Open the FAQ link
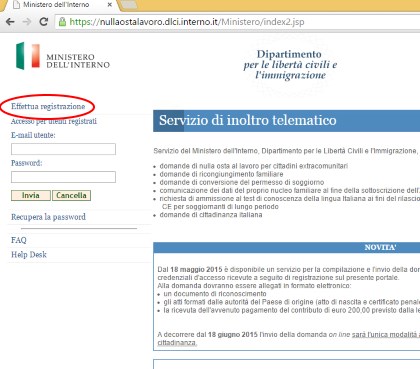 pyautogui.click(x=19, y=240)
